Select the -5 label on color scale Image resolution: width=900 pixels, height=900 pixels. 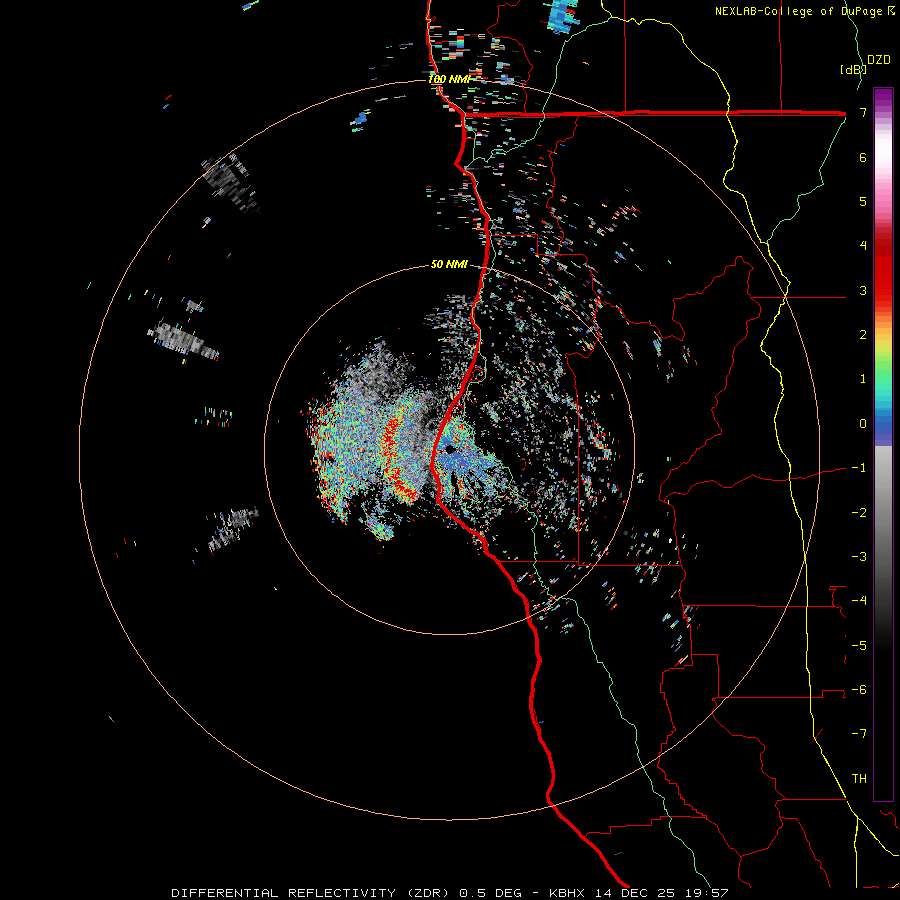(x=859, y=646)
